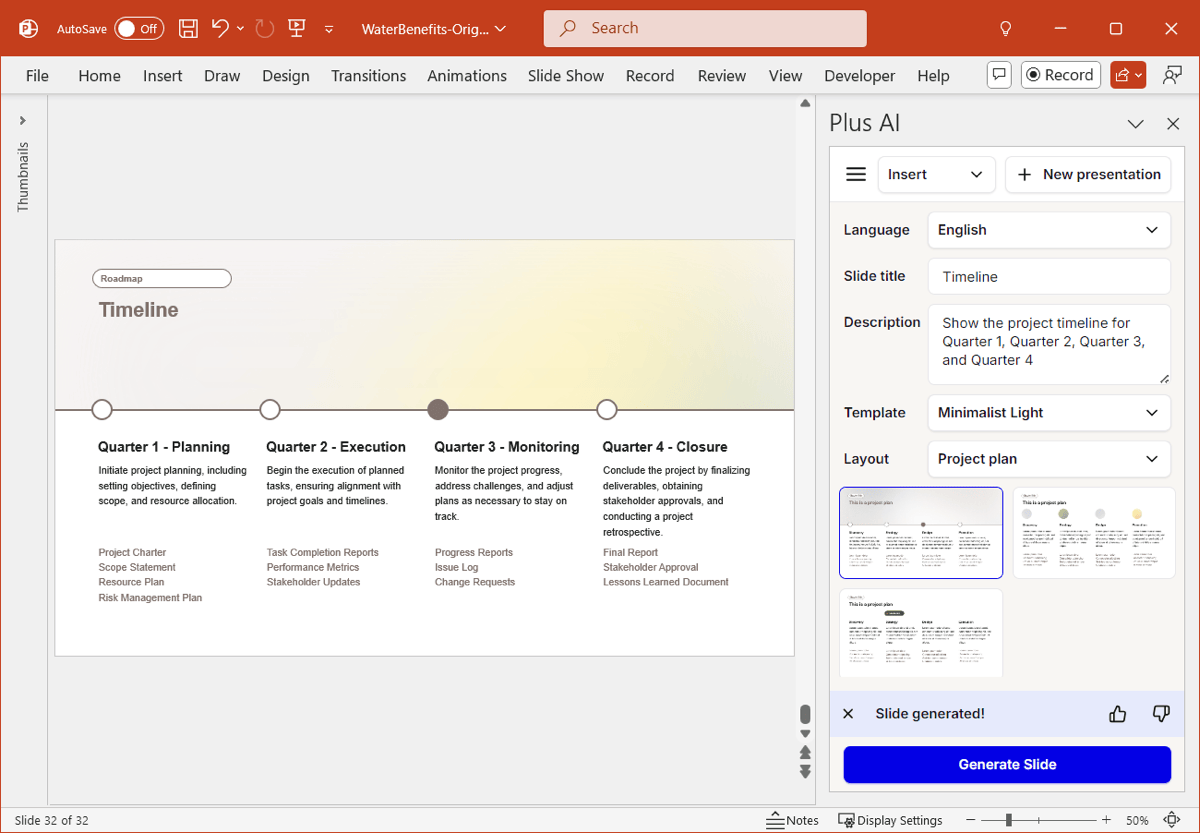This screenshot has width=1200, height=833.
Task: Open the Comments pane icon
Action: click(x=998, y=75)
